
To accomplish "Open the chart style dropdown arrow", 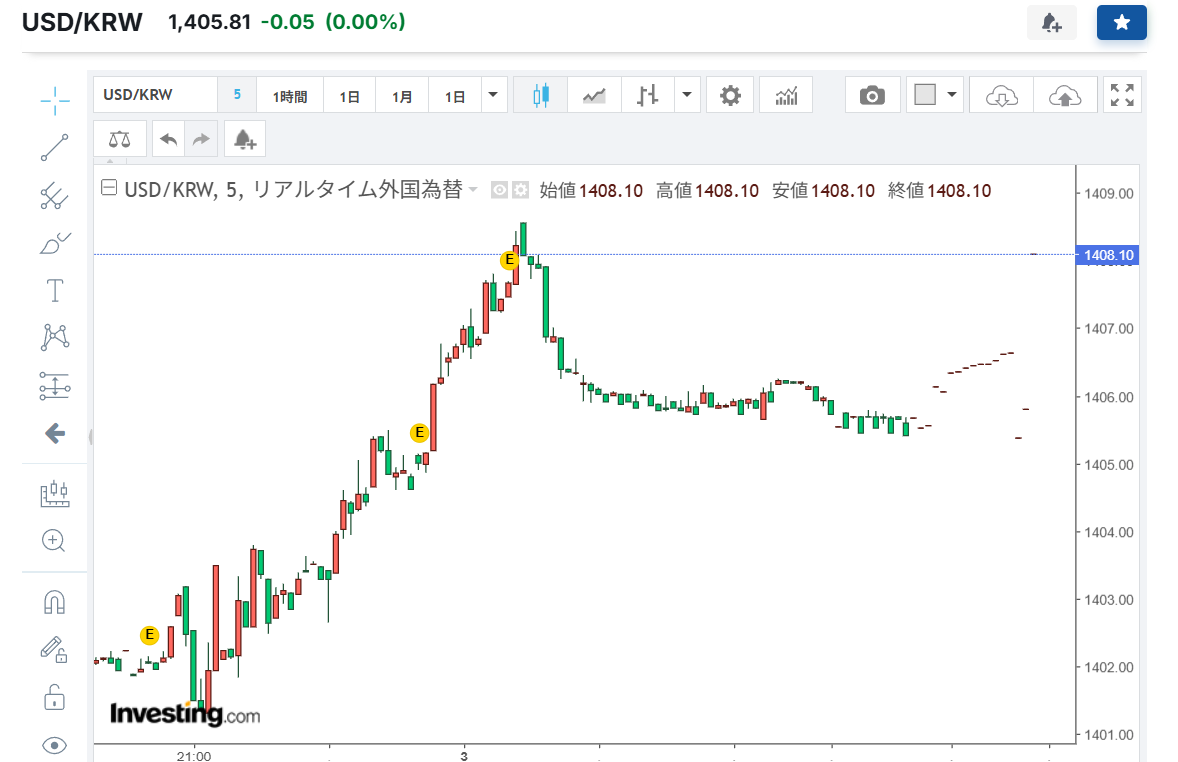I will pos(686,96).
